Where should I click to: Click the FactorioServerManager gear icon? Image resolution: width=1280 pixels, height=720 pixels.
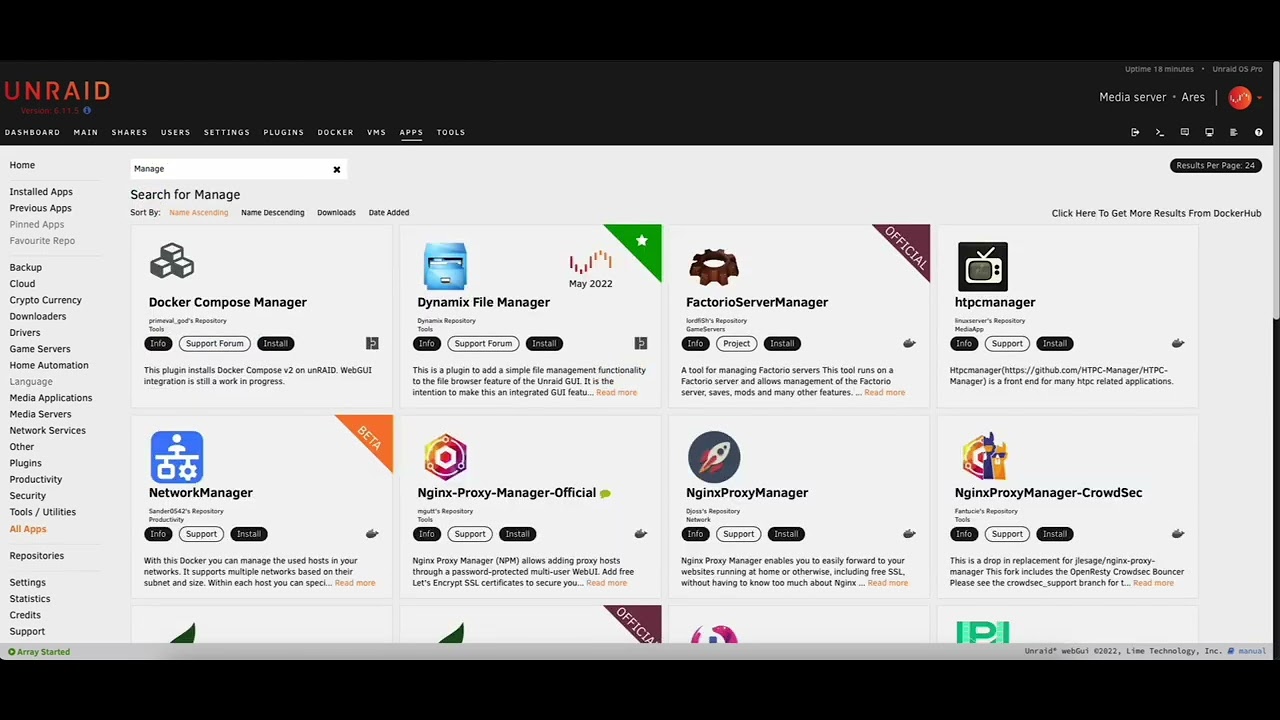click(x=714, y=266)
